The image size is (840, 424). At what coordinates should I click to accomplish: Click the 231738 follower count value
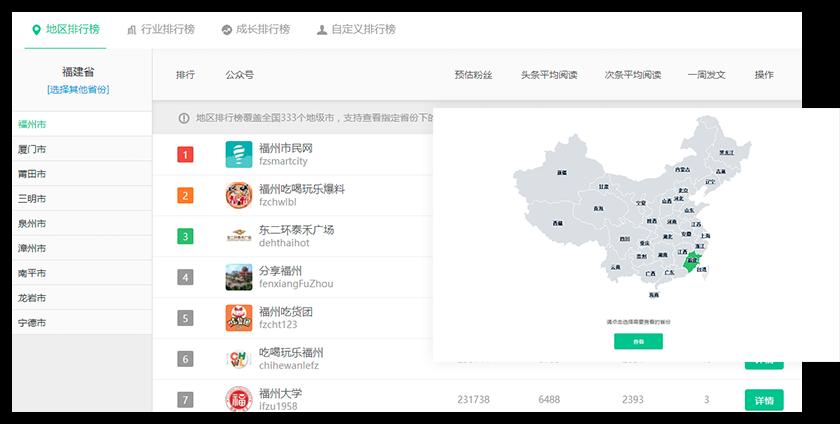[474, 400]
